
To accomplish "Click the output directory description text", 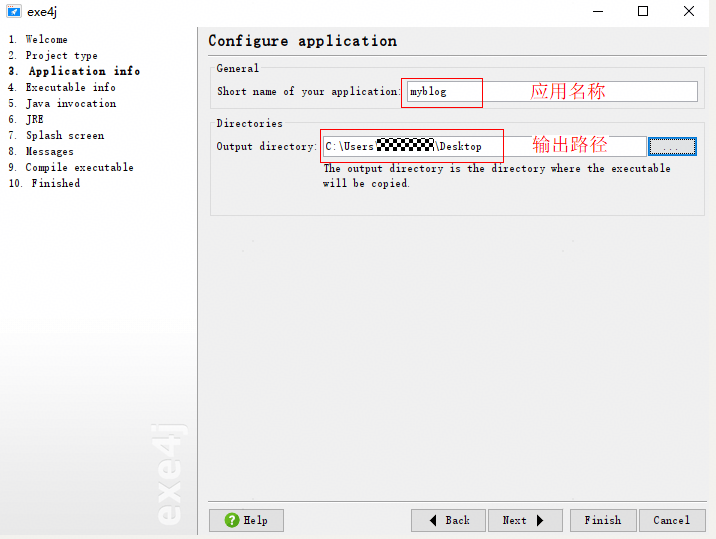I will point(497,176).
